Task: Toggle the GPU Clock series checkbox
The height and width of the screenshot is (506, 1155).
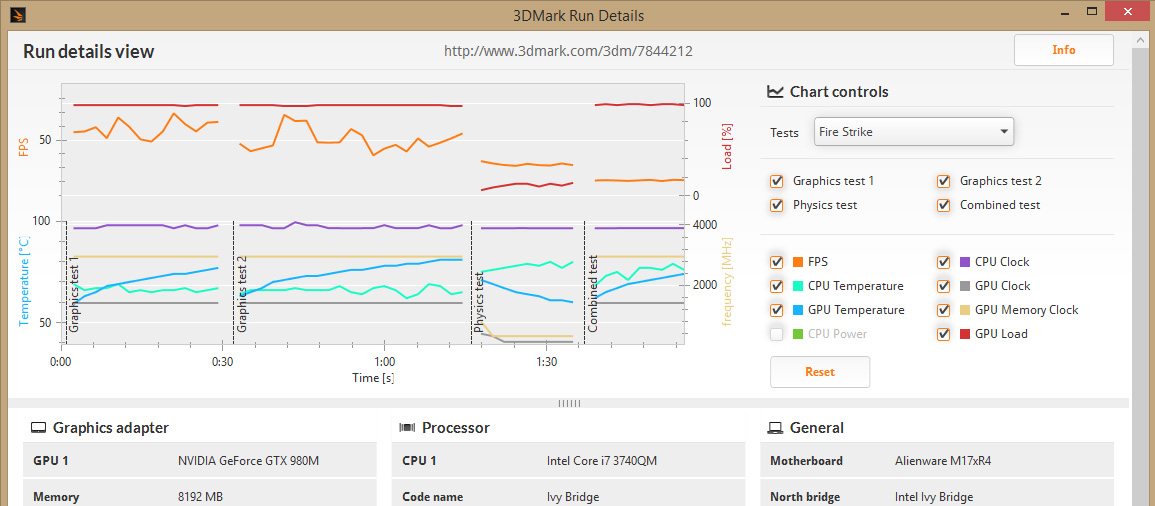Action: click(x=944, y=286)
